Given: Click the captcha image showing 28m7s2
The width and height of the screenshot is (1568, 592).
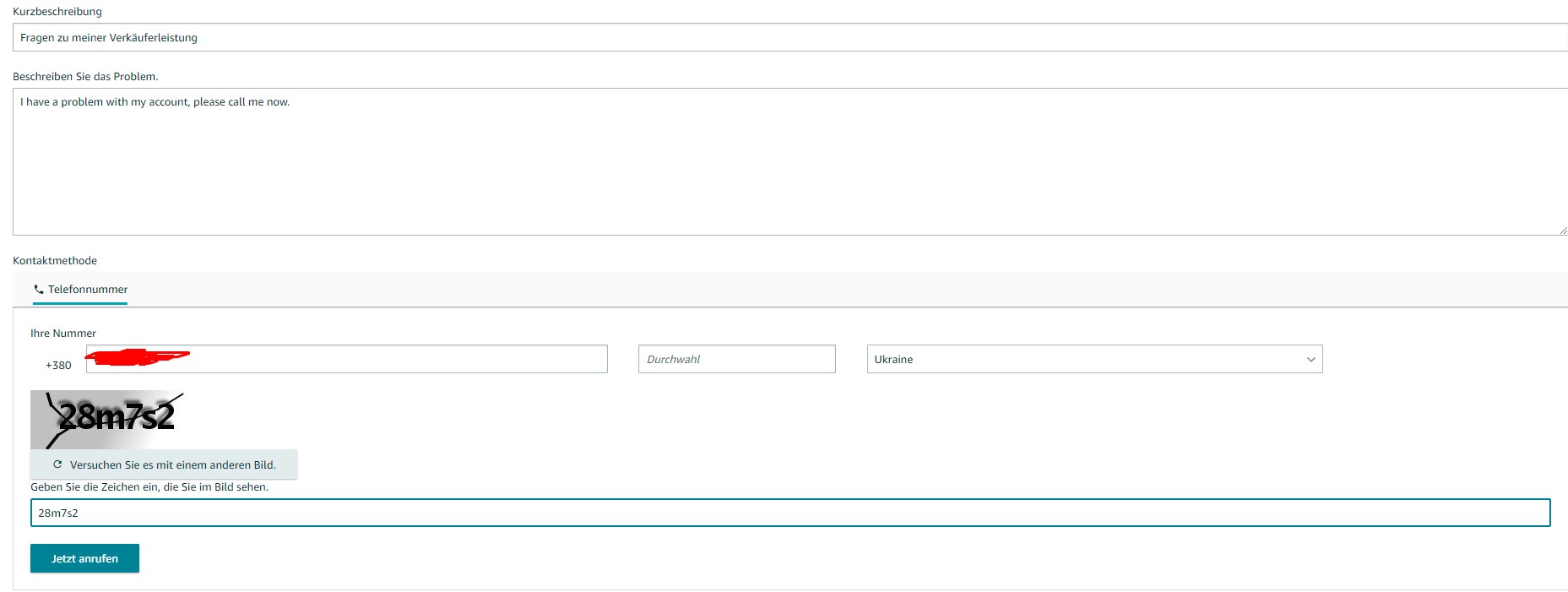Looking at the screenshot, I should tap(107, 419).
